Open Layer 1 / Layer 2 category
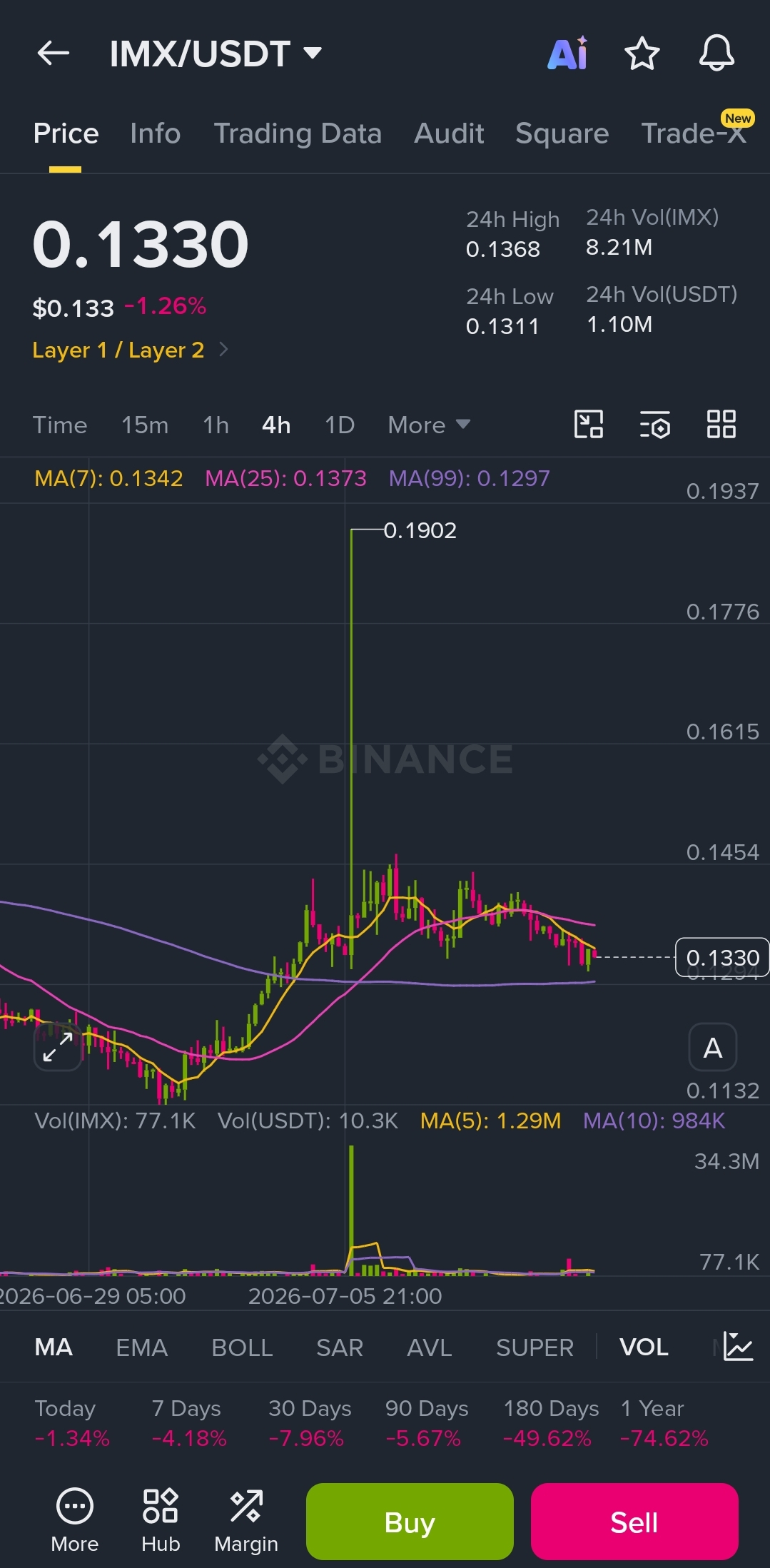The width and height of the screenshot is (770, 1568). pyautogui.click(x=131, y=350)
